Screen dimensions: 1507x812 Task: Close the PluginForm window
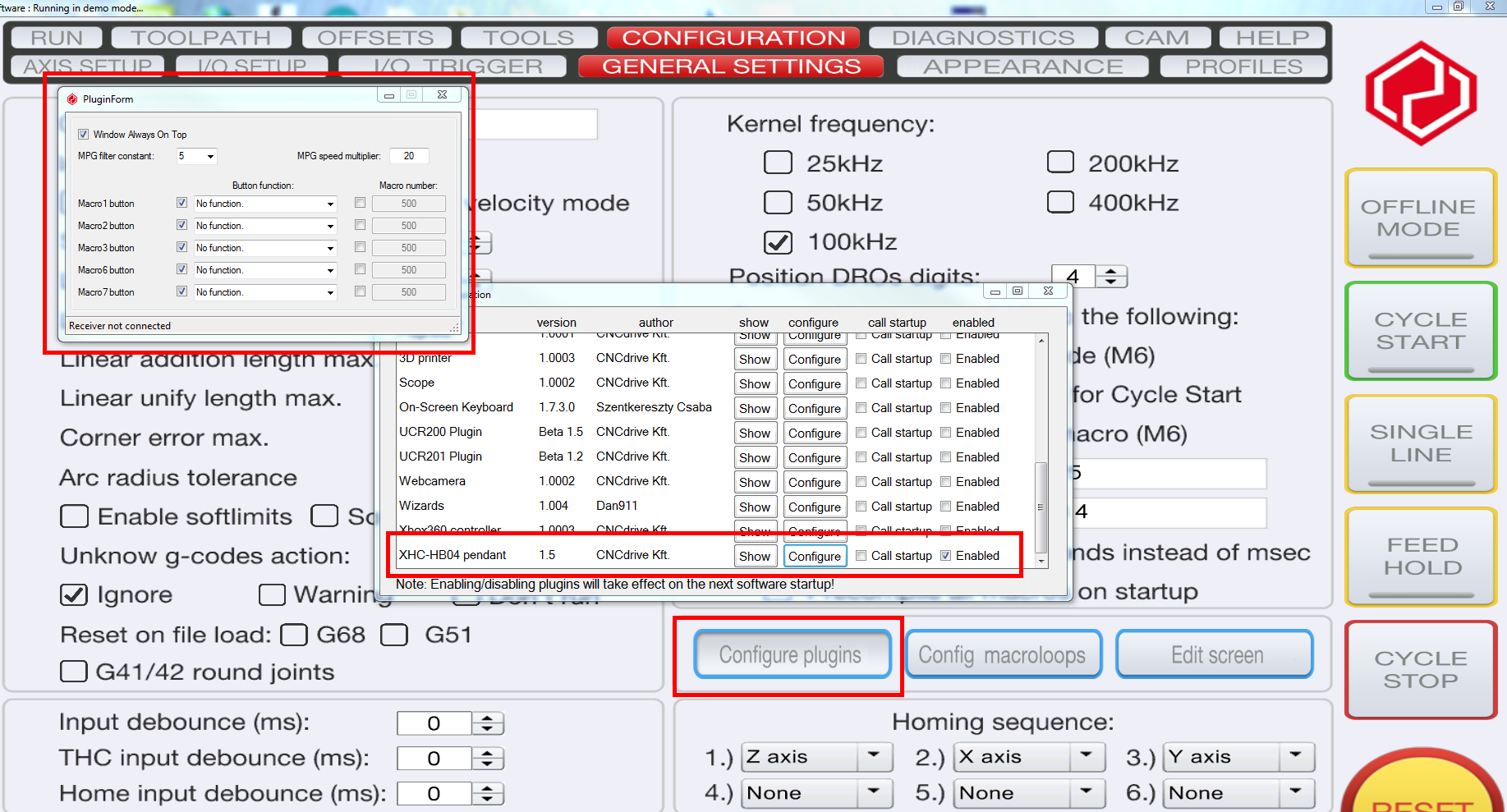coord(442,95)
